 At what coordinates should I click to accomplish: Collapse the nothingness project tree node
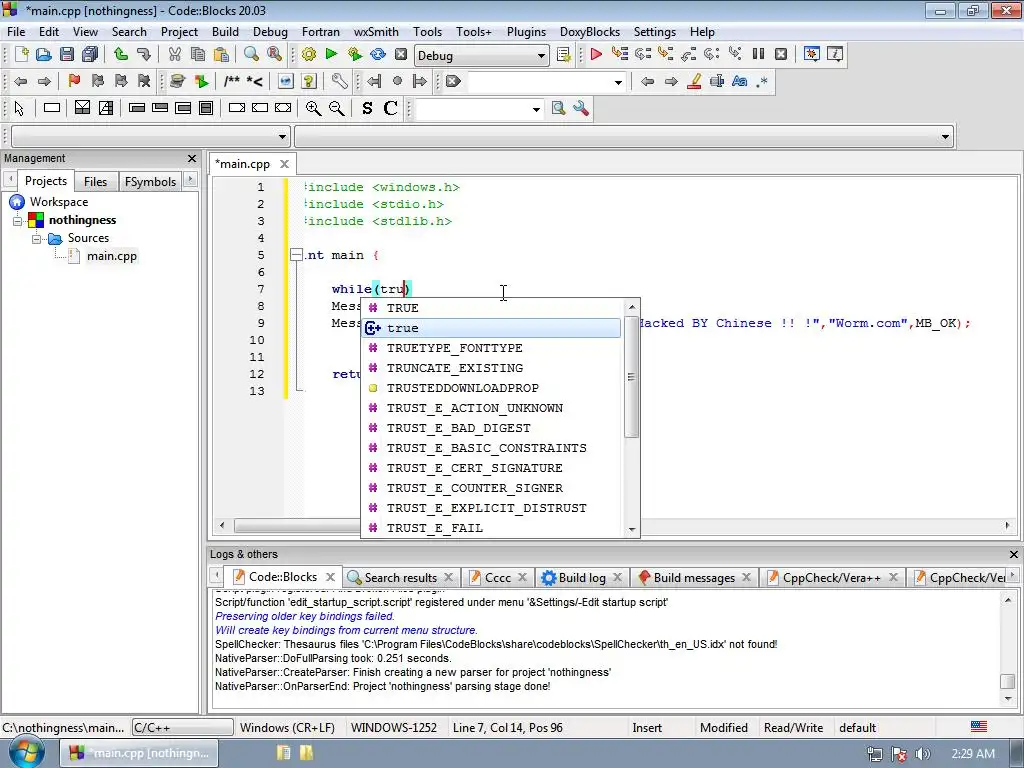pos(18,220)
